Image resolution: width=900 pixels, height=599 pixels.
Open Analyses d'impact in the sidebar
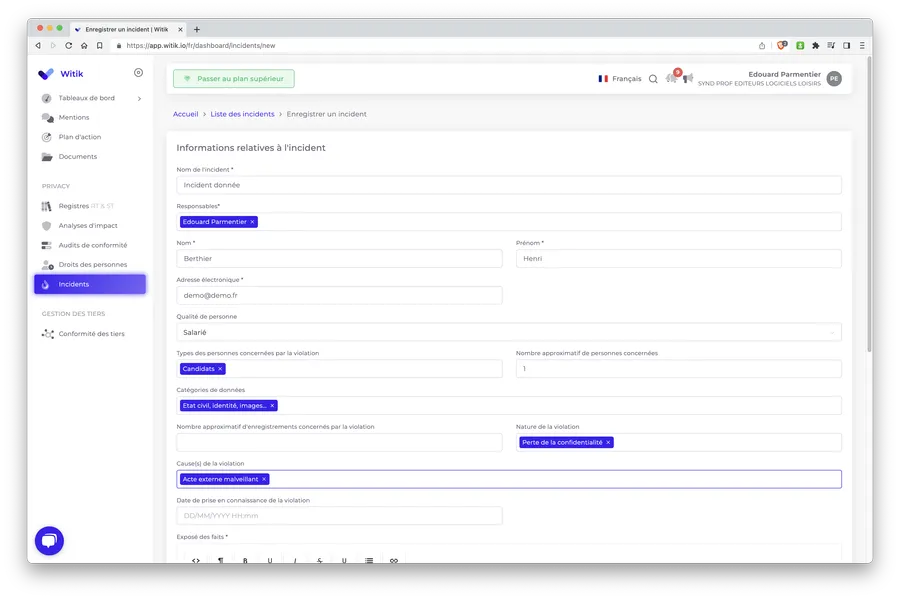coord(90,225)
